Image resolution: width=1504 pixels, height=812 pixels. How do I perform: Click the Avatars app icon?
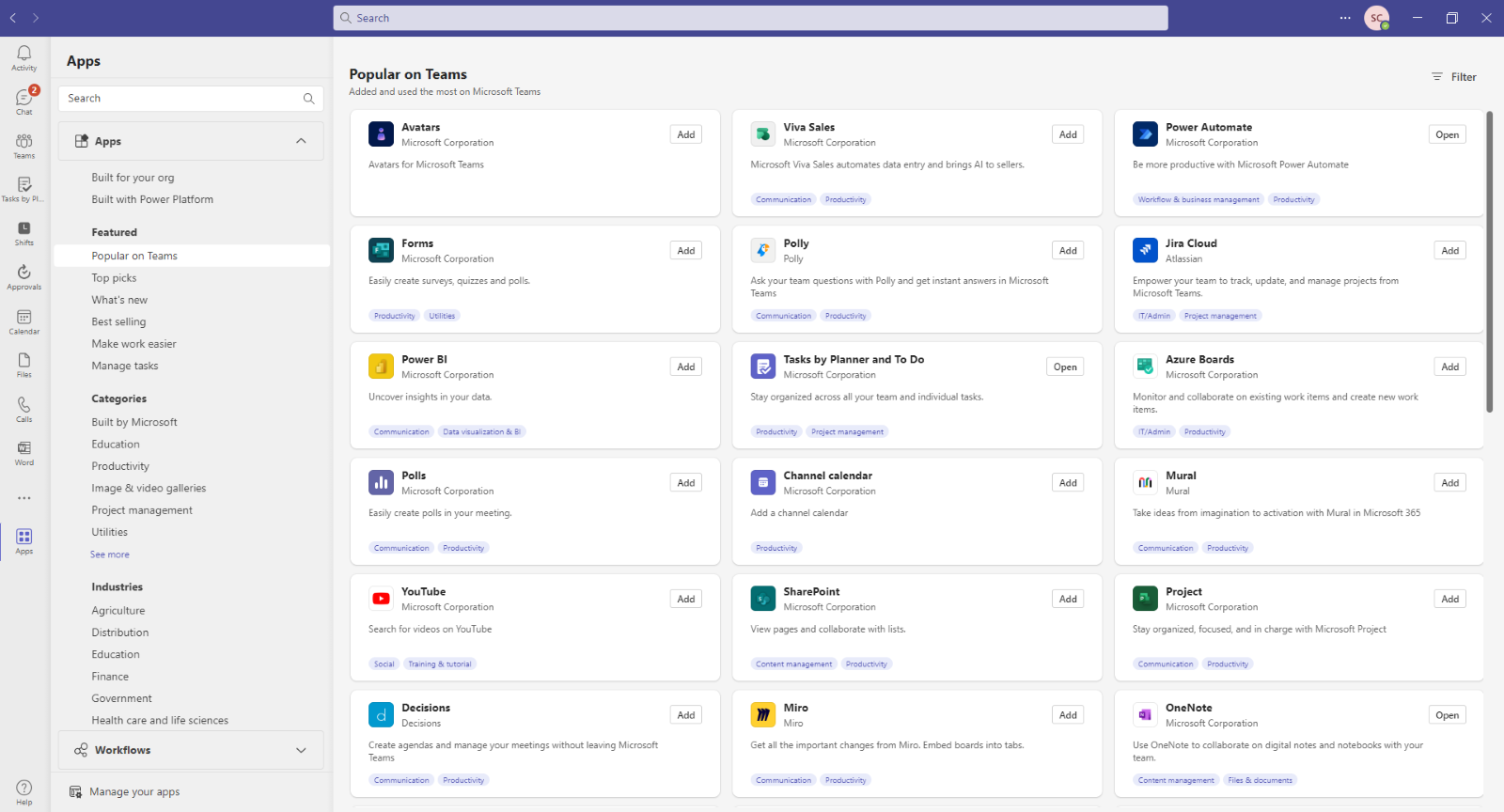point(381,134)
